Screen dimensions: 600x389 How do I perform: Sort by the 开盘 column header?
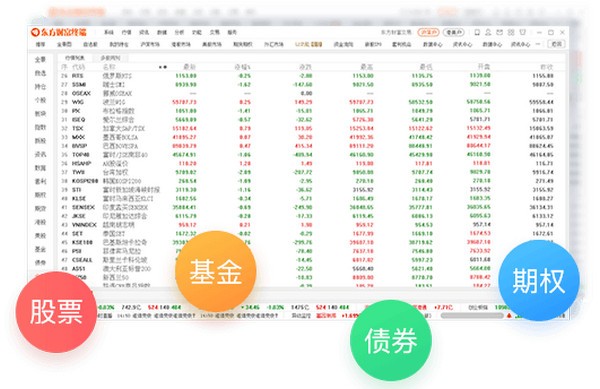pos(484,67)
